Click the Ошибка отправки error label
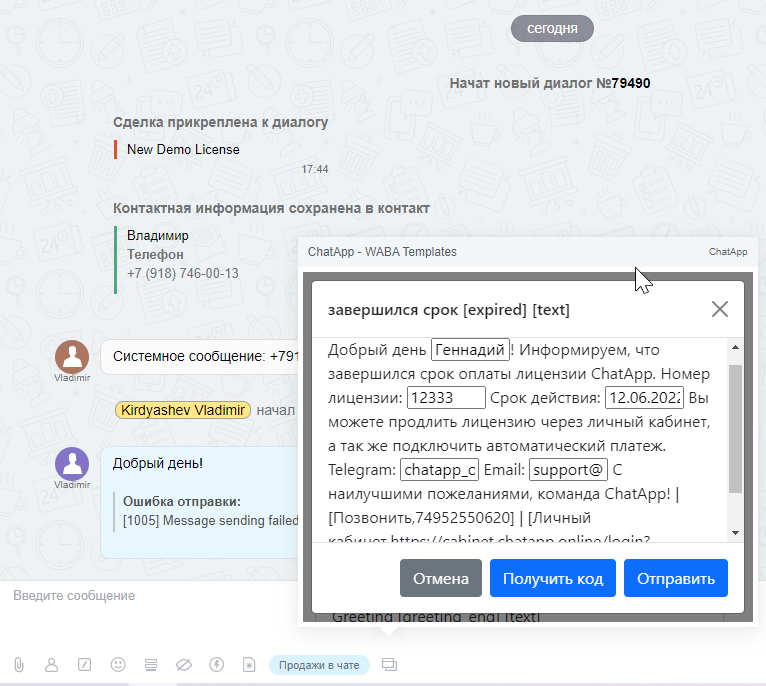Image resolution: width=766 pixels, height=686 pixels. point(182,501)
